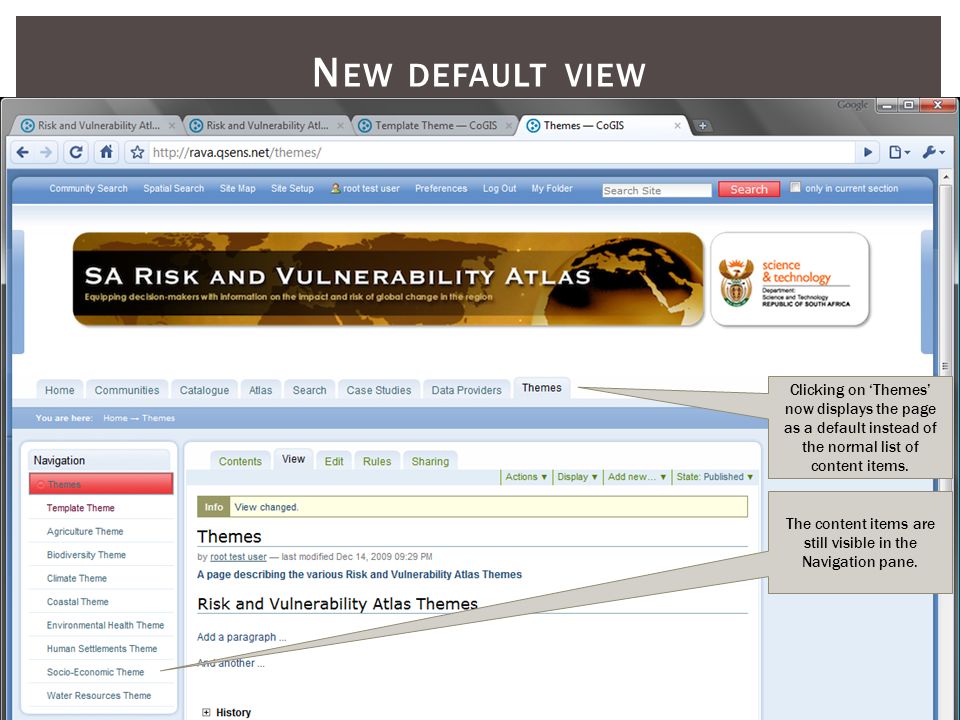Open Coastal Theme in Navigation

pyautogui.click(x=77, y=602)
